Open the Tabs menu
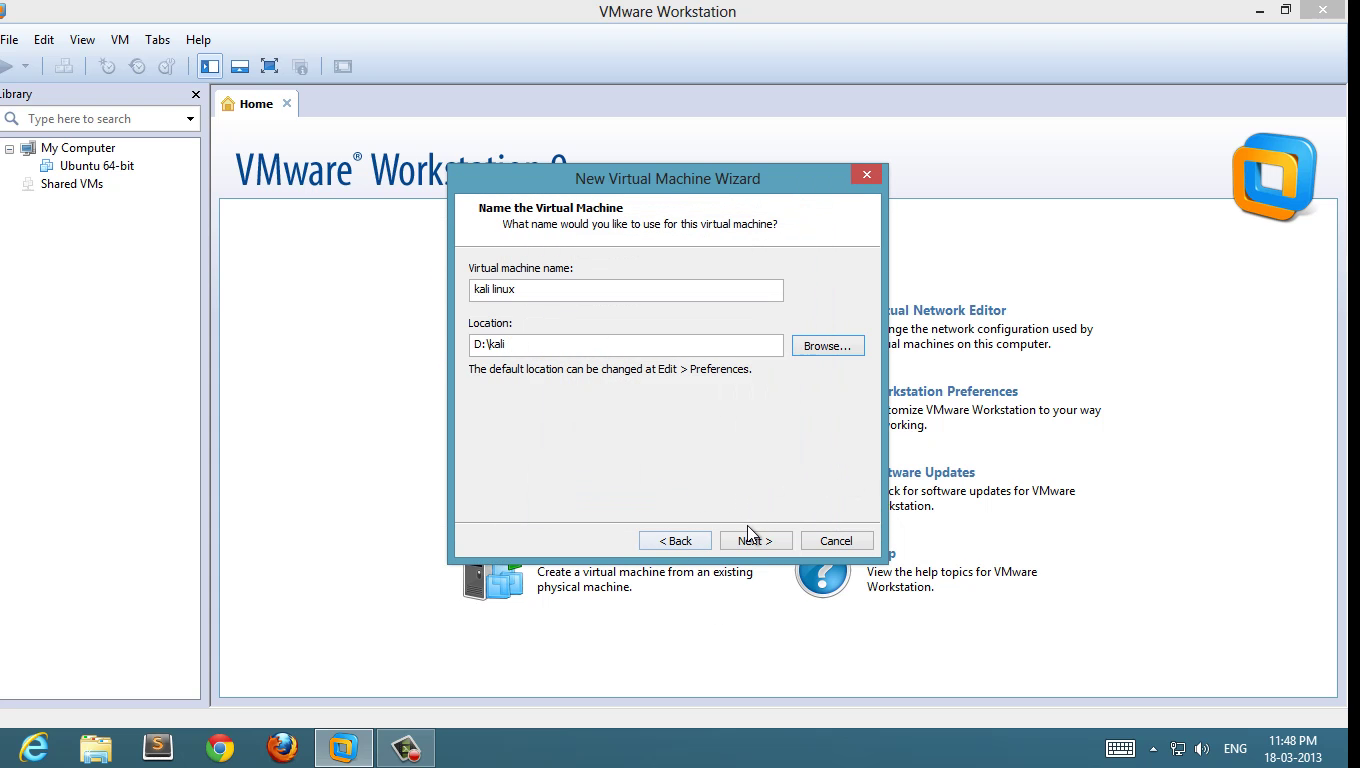The width and height of the screenshot is (1360, 768). 157,40
